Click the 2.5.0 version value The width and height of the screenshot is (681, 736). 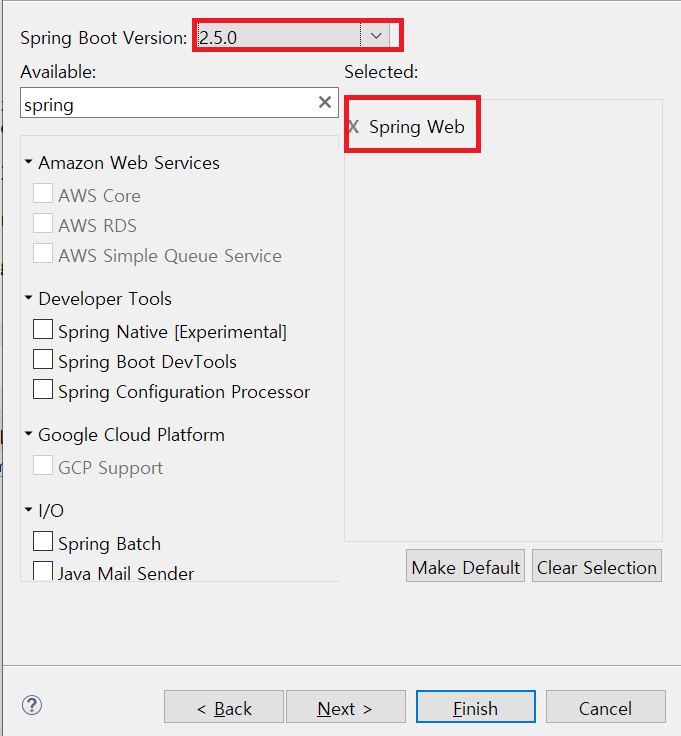[218, 38]
